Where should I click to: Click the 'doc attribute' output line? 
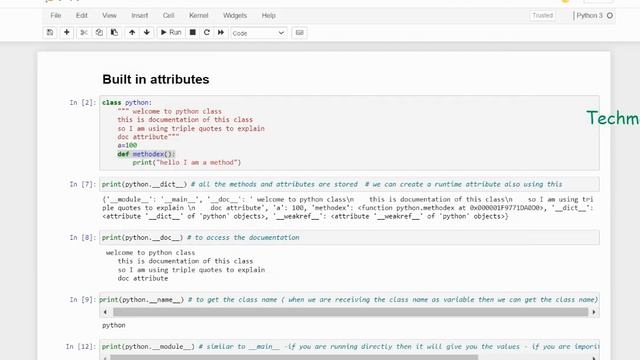click(x=142, y=278)
